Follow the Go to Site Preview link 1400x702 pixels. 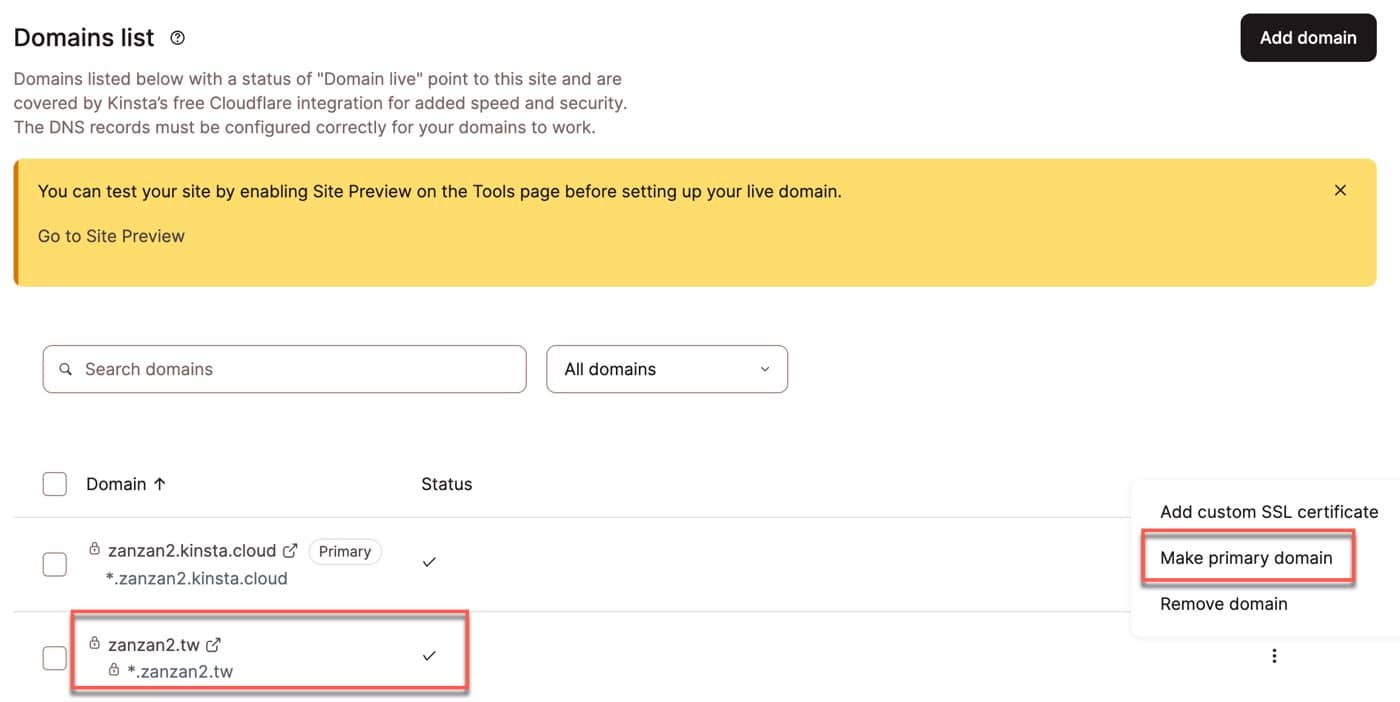[111, 236]
